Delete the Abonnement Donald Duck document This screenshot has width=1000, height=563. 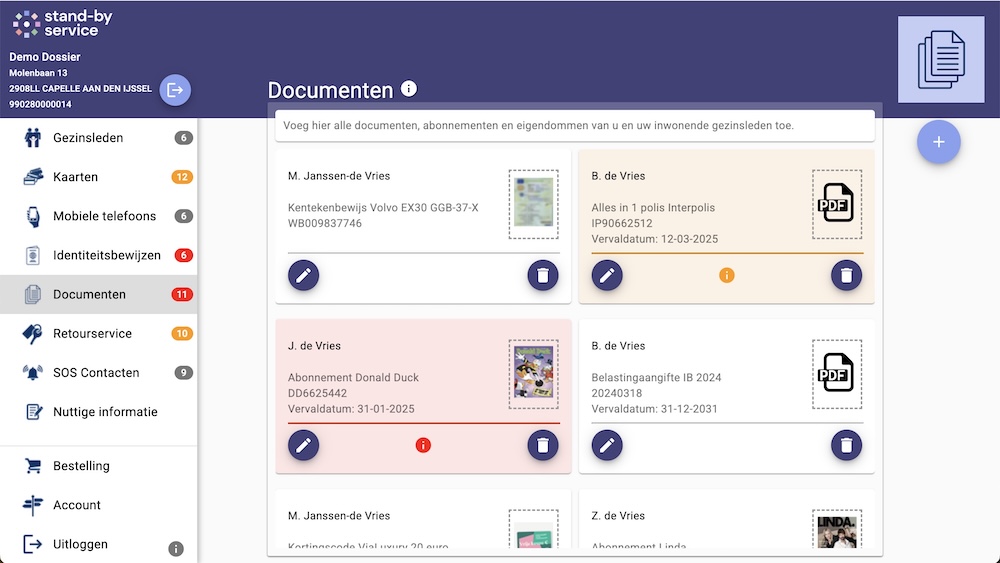click(543, 445)
